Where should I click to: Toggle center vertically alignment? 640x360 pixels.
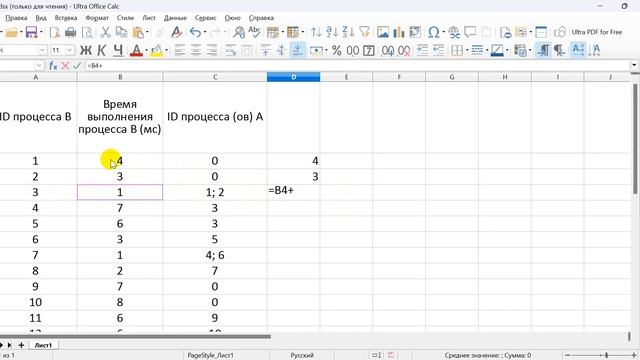coord(281,50)
